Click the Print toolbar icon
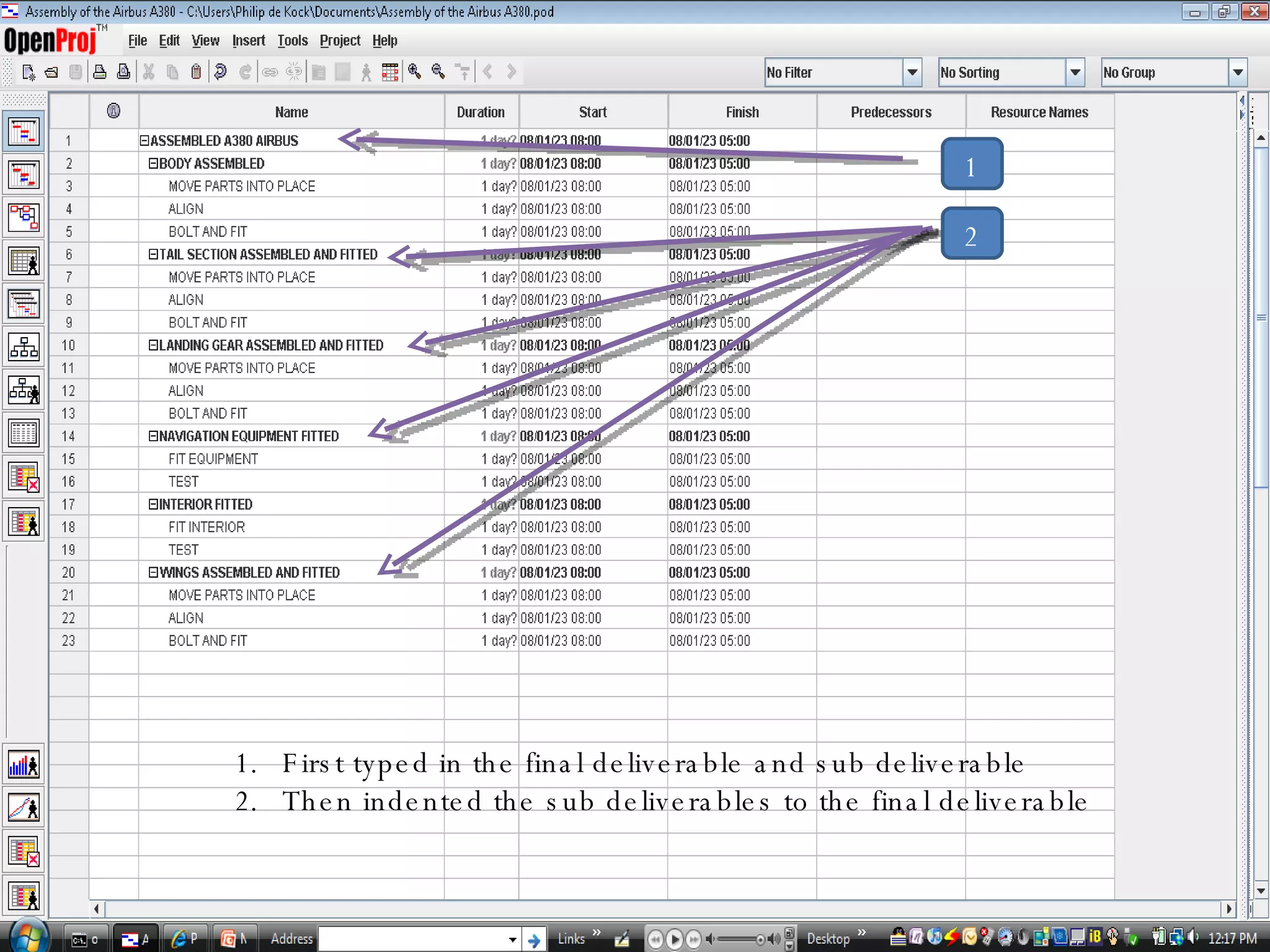1270x952 pixels. coord(99,73)
